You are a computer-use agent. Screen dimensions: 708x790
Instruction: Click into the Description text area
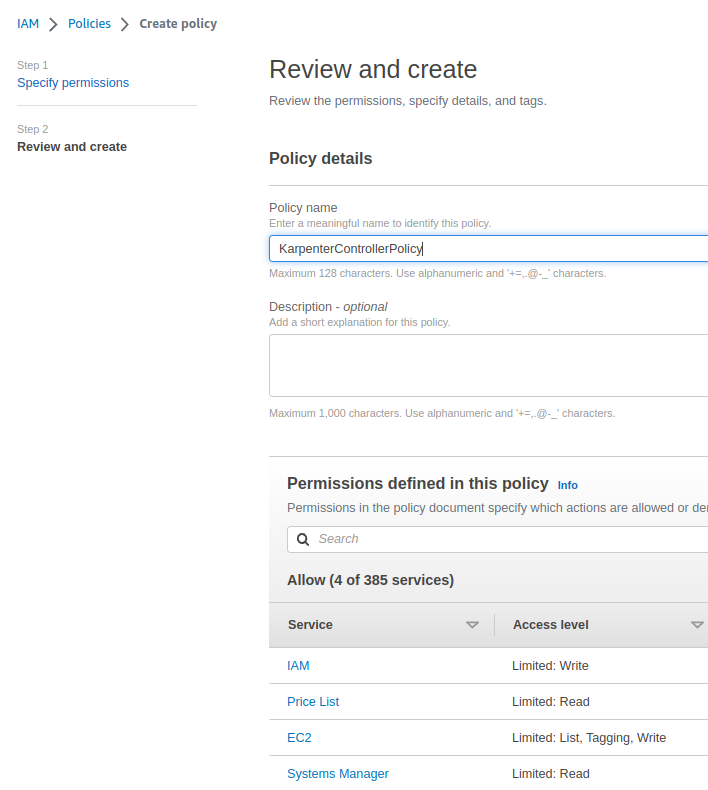488,365
